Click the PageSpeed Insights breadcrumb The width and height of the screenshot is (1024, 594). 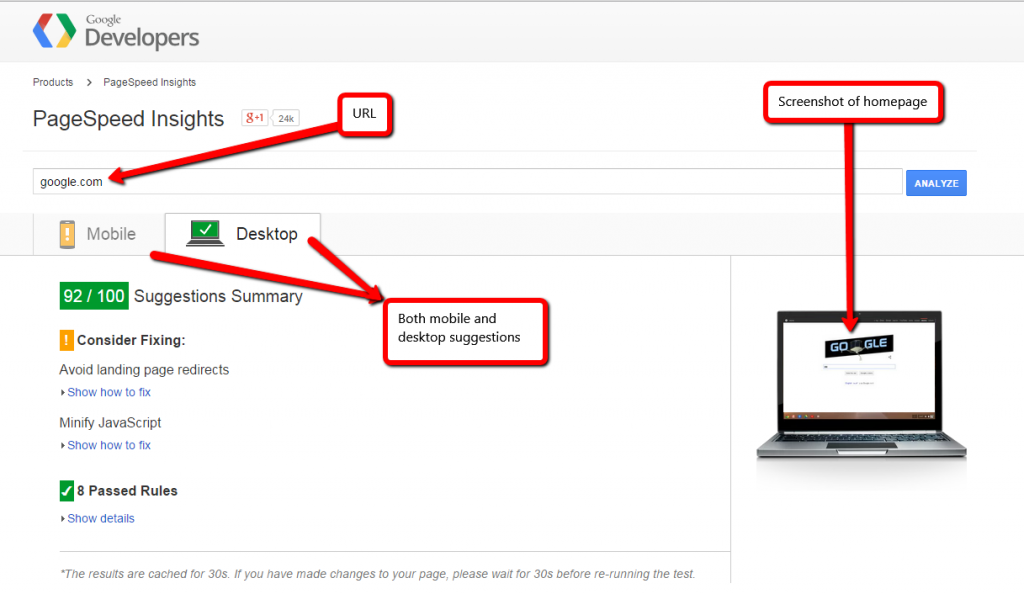(149, 82)
